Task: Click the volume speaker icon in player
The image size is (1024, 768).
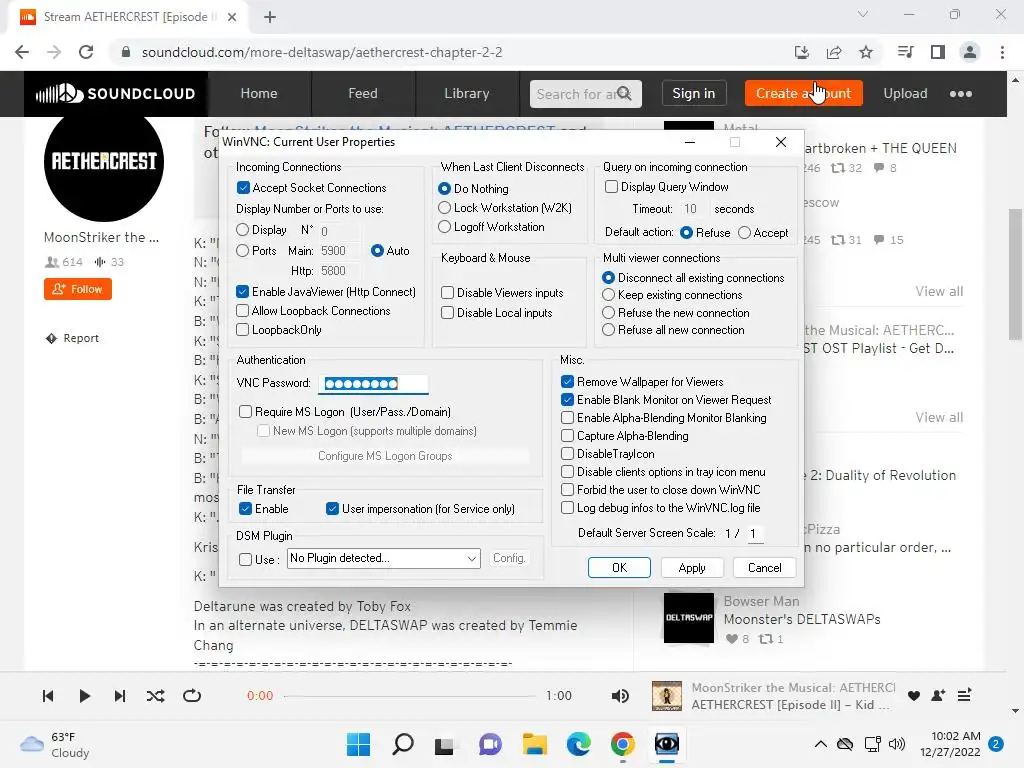Action: click(620, 696)
